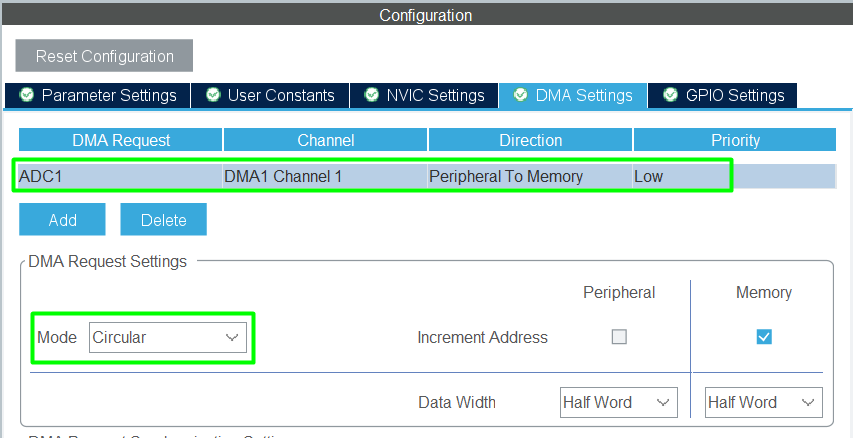Image resolution: width=853 pixels, height=438 pixels.
Task: Open the NVIC Settings tab
Action: [x=424, y=95]
